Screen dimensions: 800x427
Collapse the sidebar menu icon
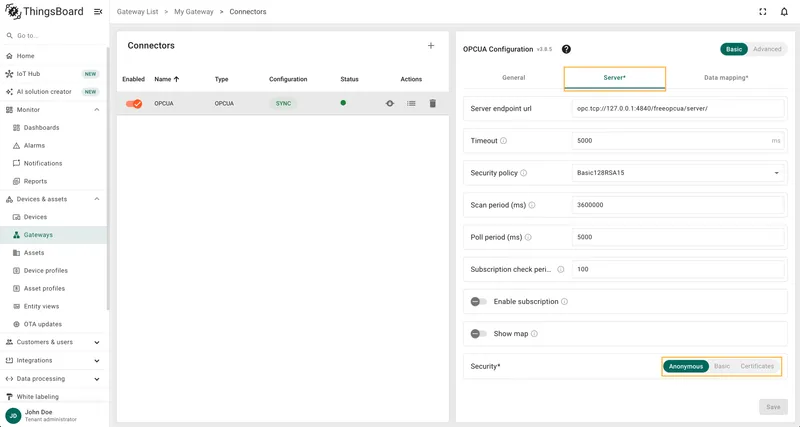pyautogui.click(x=98, y=12)
